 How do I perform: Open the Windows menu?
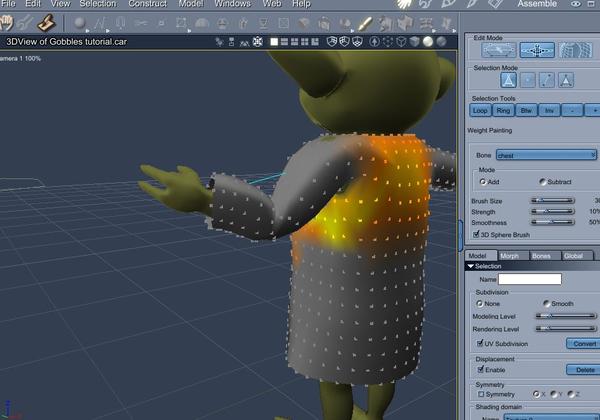tap(233, 4)
